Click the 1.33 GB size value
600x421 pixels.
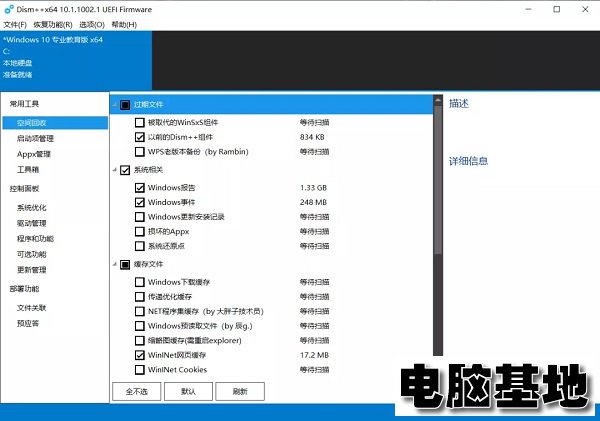[x=313, y=188]
